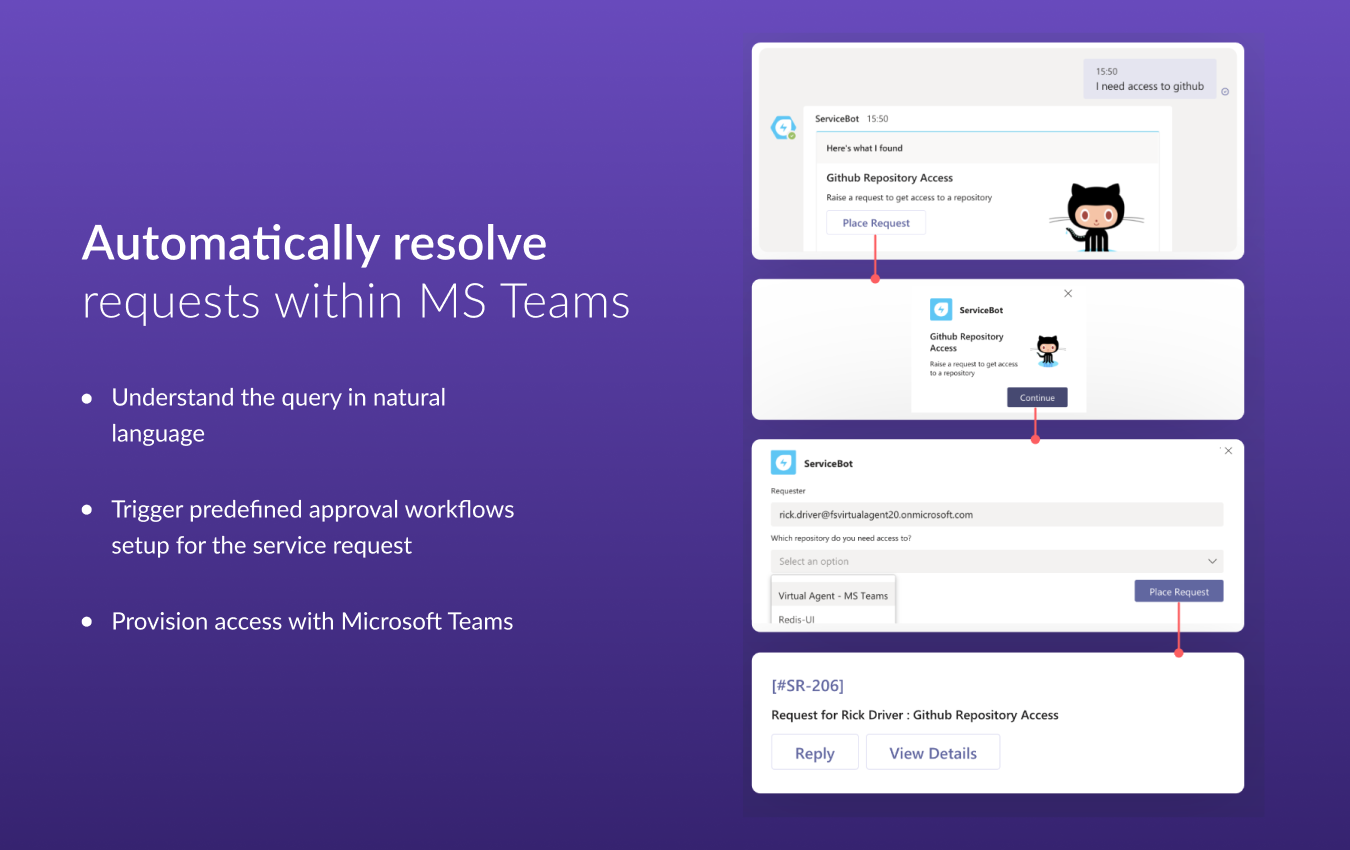Viewport: 1350px width, 850px height.
Task: Open the [#SR-206] ticket link
Action: [x=808, y=685]
